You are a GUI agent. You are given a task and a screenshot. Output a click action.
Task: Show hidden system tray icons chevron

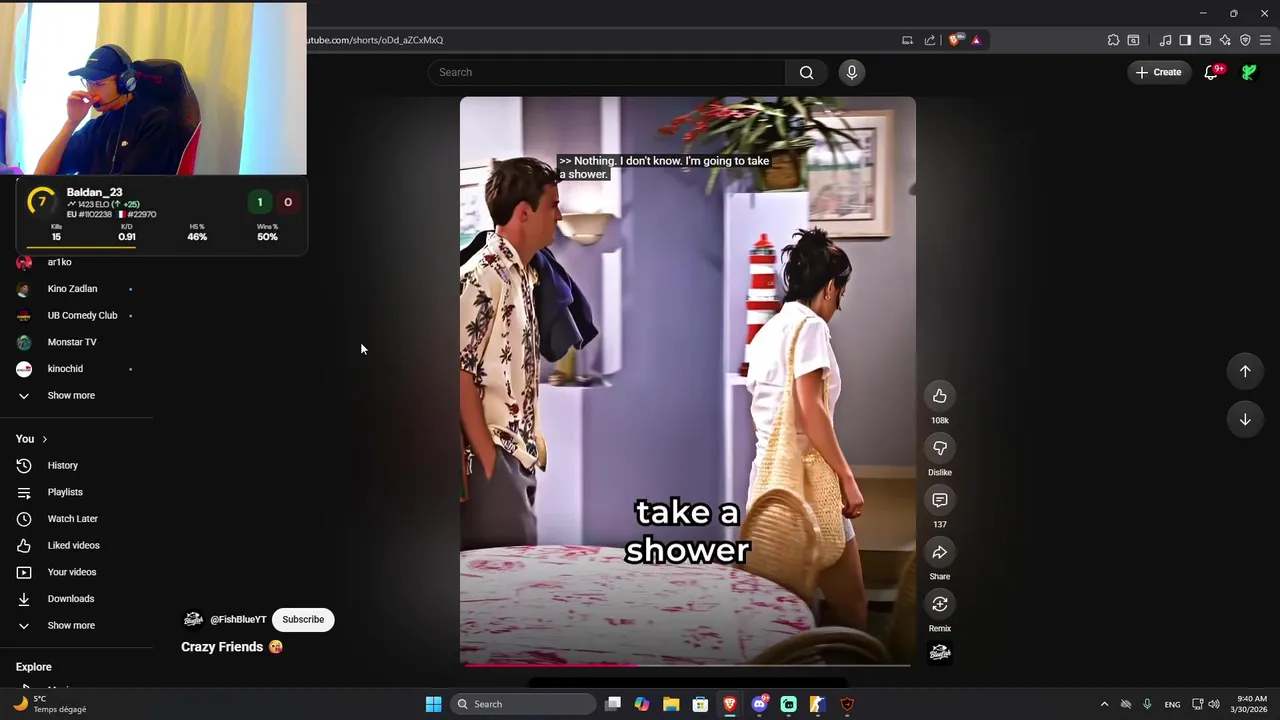(x=1104, y=704)
